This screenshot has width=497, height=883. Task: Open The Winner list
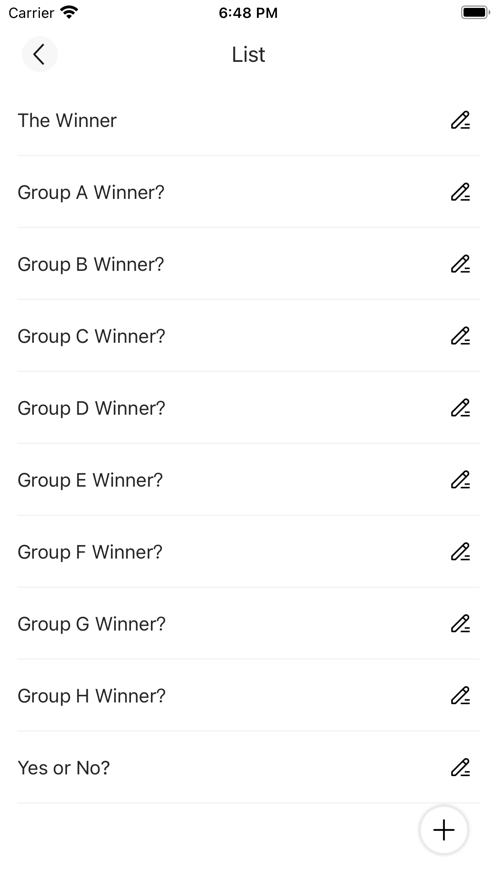tap(248, 121)
